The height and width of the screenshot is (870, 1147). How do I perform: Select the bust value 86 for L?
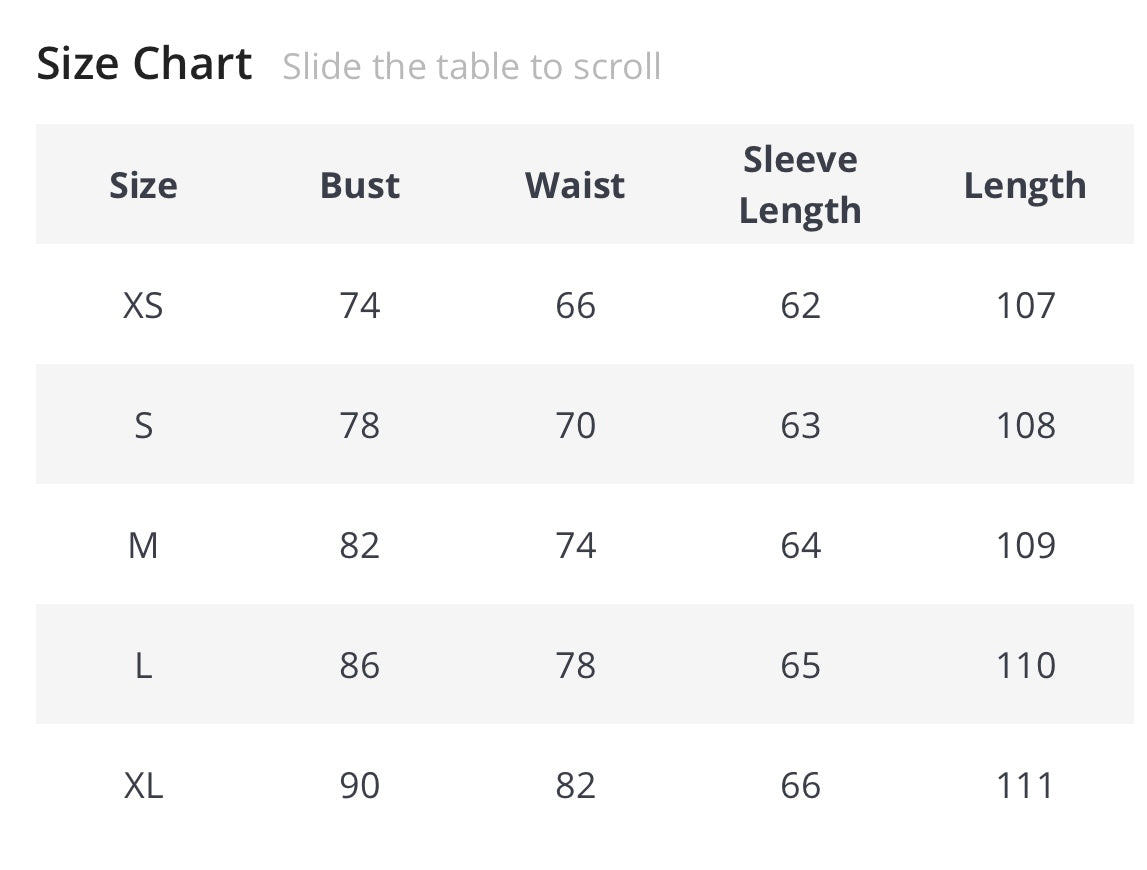(x=360, y=665)
